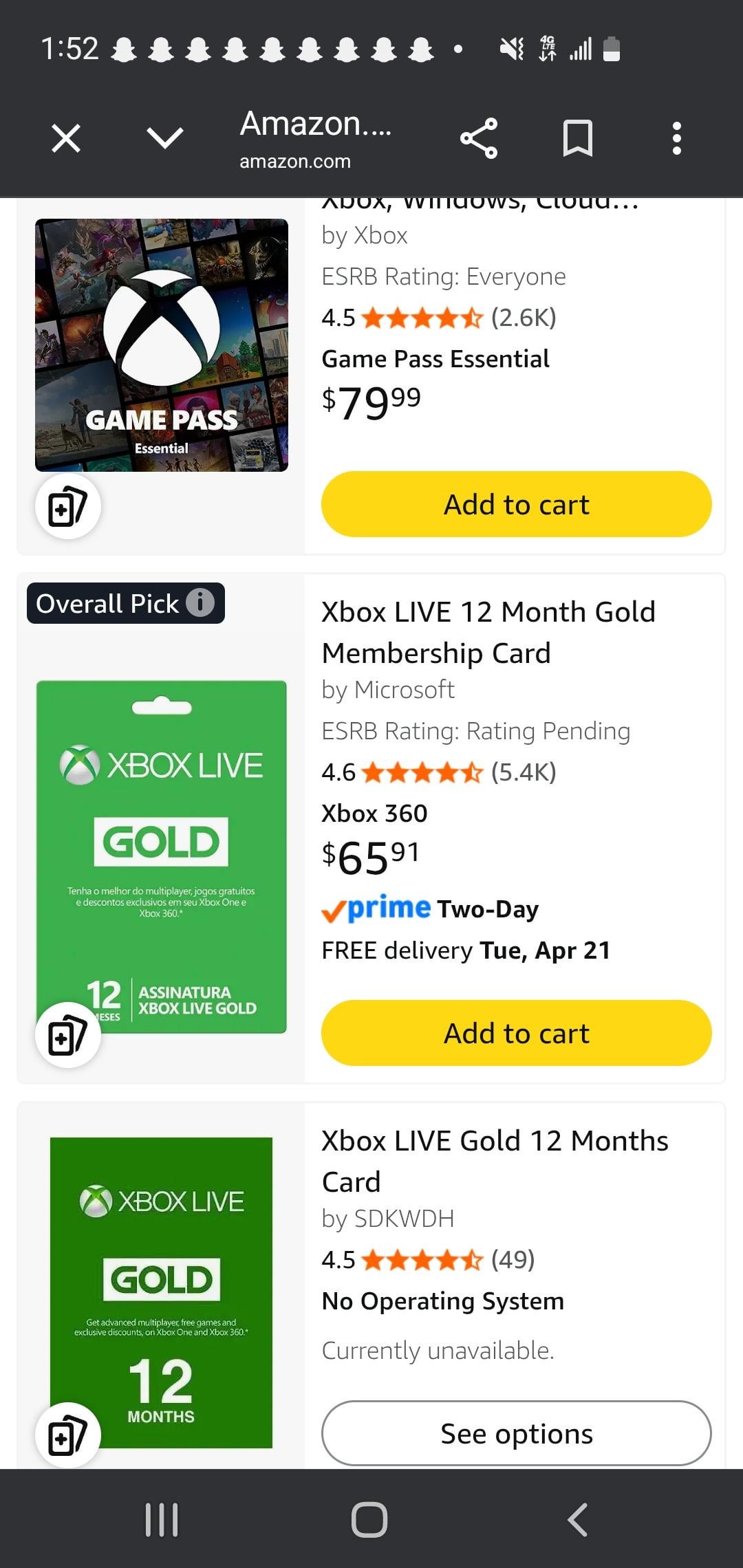Tap the amazon.com address title bar
This screenshot has height=1568, width=743.
click(315, 138)
